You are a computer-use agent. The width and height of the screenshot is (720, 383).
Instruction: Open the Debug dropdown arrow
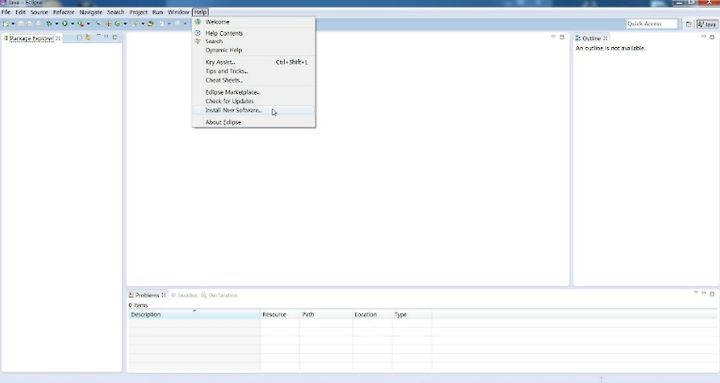click(56, 23)
